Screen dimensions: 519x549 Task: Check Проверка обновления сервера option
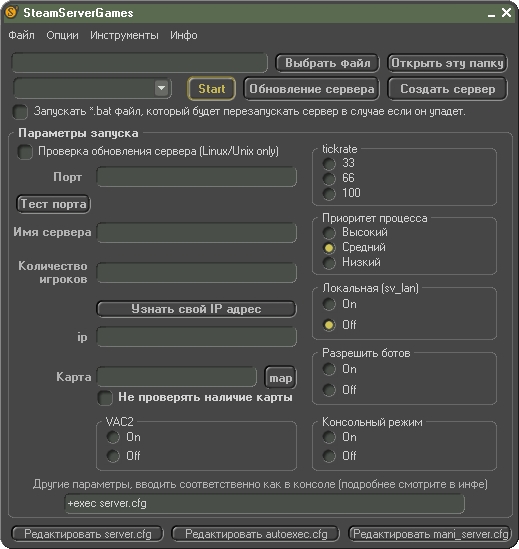click(25, 152)
